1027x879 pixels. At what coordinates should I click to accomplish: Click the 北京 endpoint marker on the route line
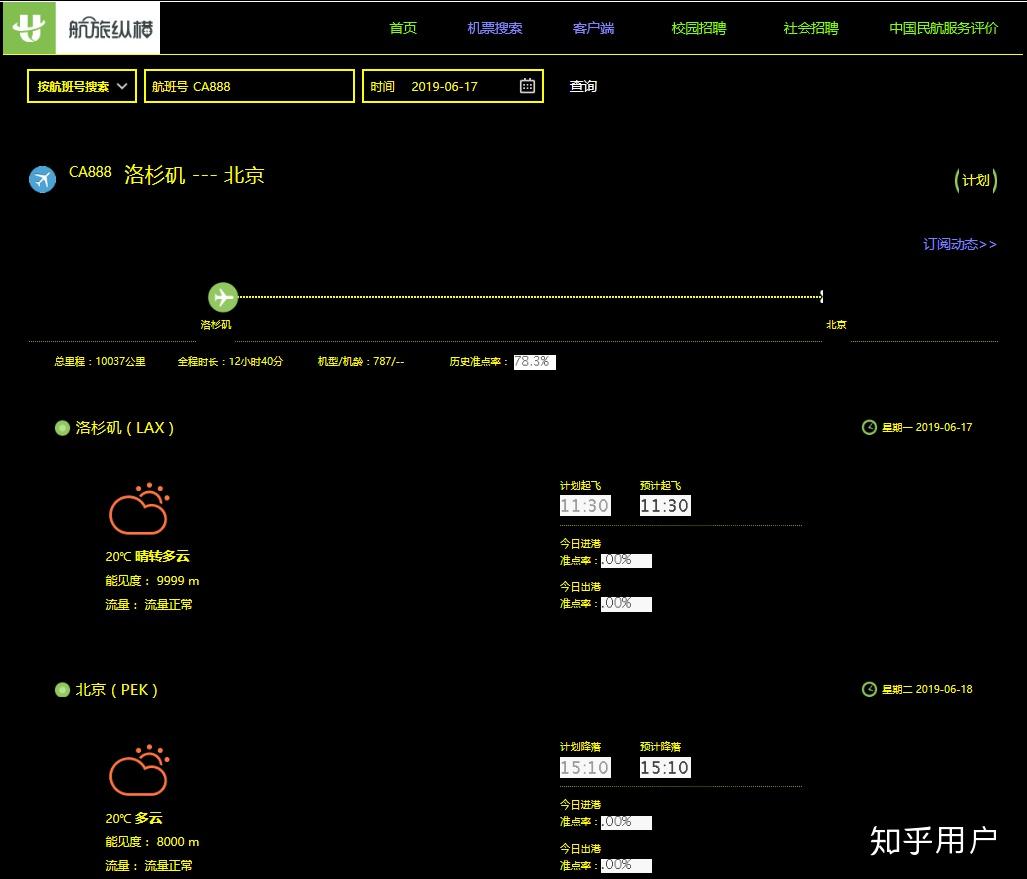tap(821, 296)
